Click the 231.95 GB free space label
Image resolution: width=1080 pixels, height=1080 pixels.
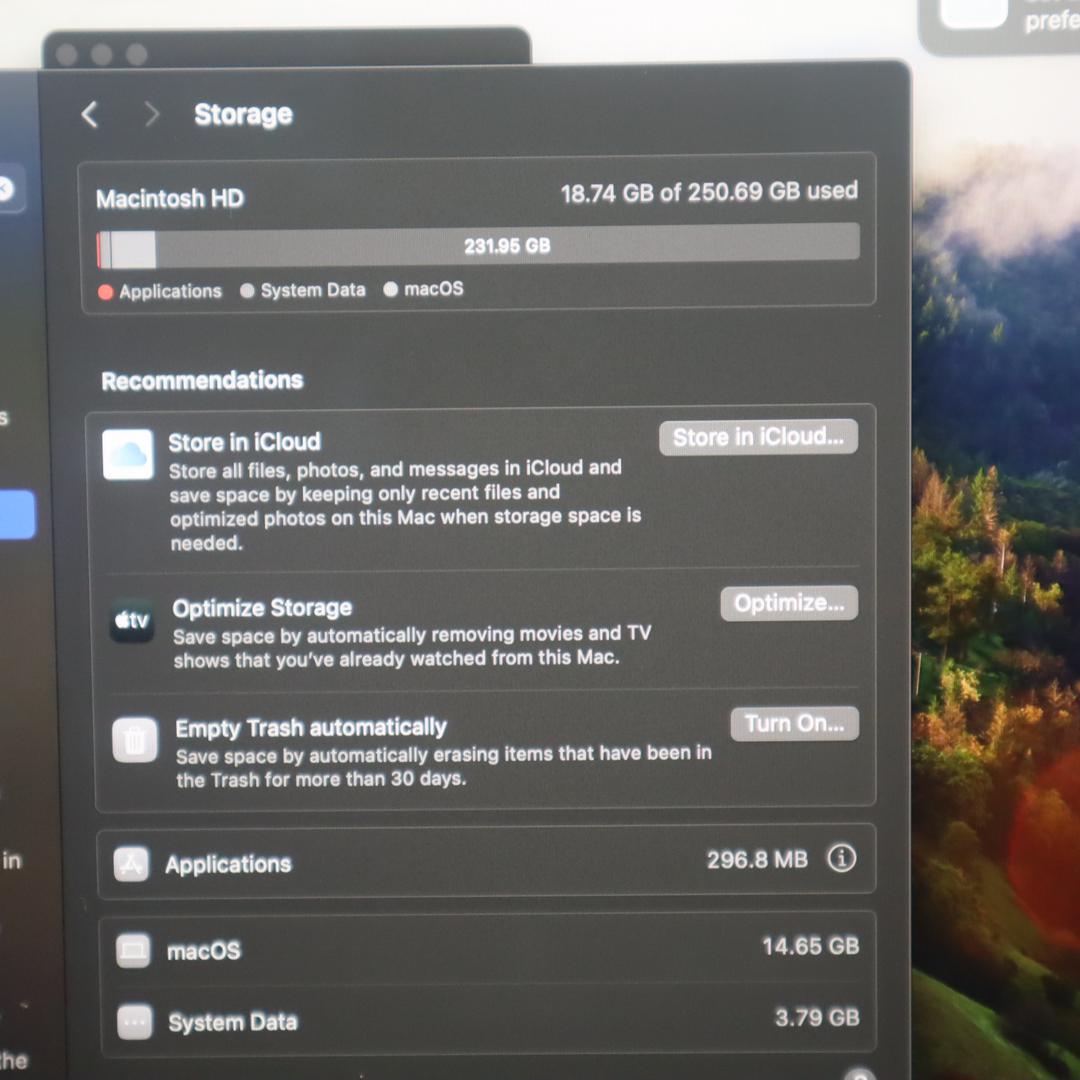click(507, 246)
